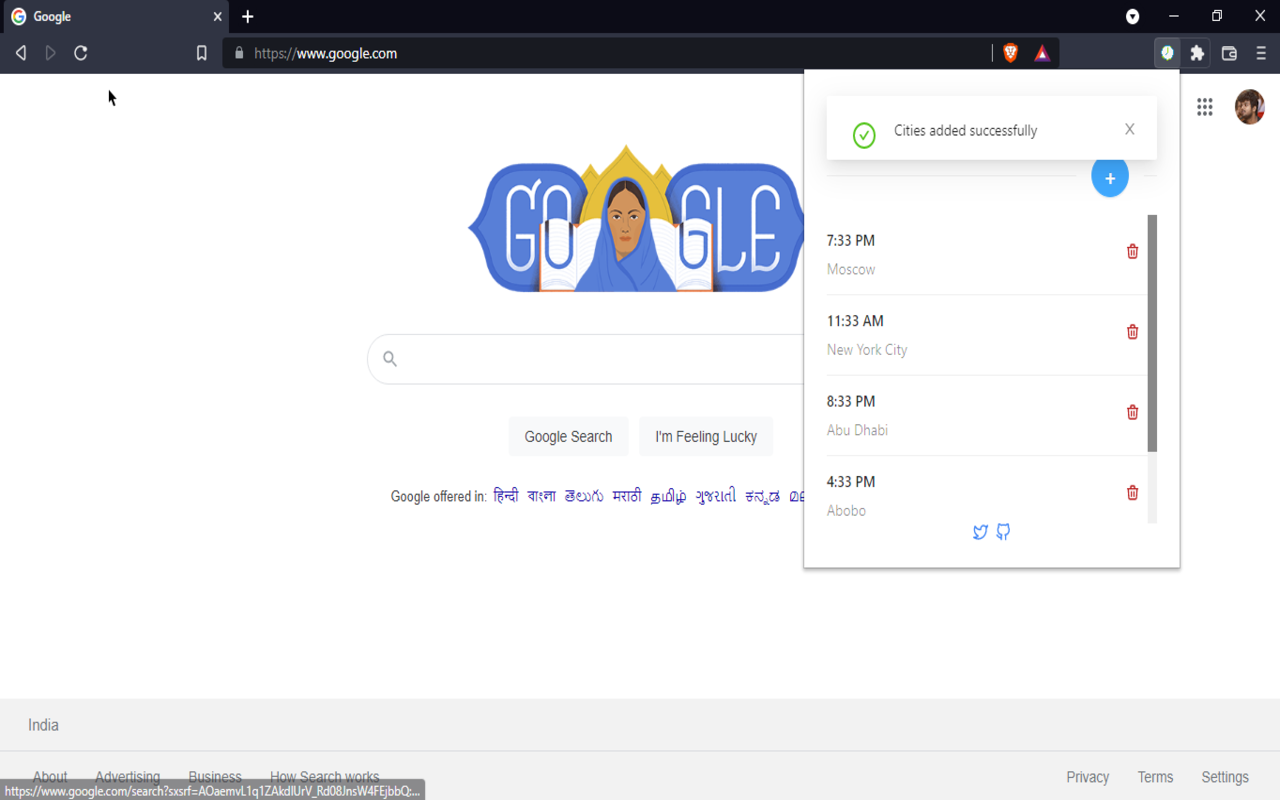This screenshot has width=1280, height=800.
Task: Open the GitHub link in extension popup
Action: click(x=1003, y=532)
